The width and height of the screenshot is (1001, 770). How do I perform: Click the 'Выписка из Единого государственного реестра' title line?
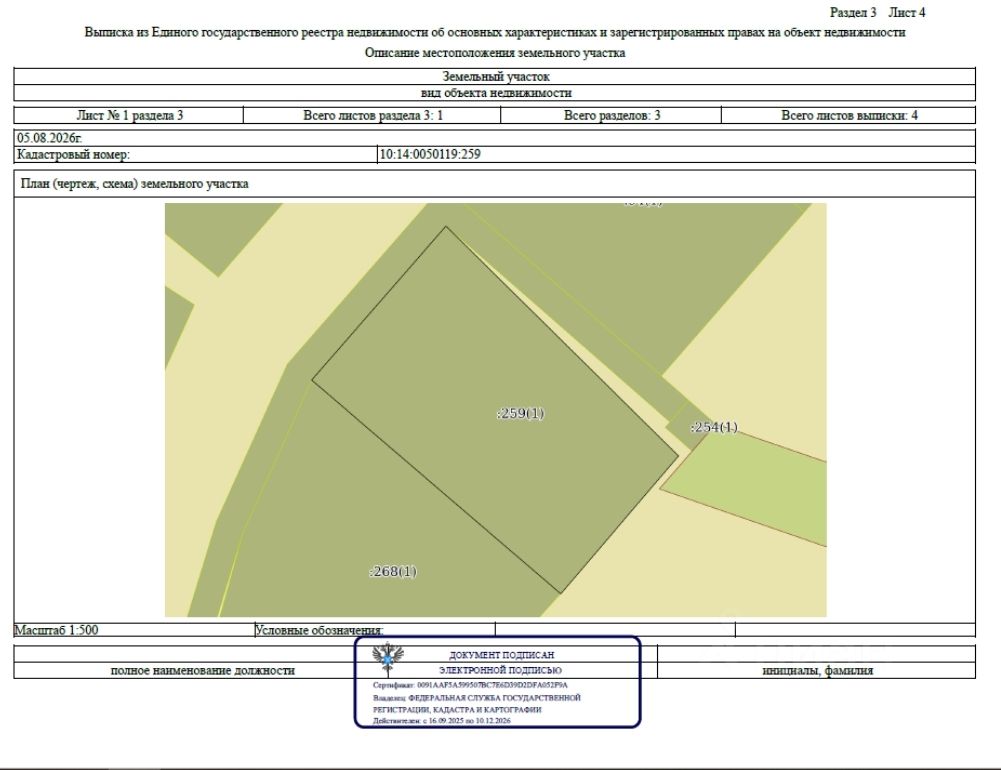pyautogui.click(x=495, y=32)
